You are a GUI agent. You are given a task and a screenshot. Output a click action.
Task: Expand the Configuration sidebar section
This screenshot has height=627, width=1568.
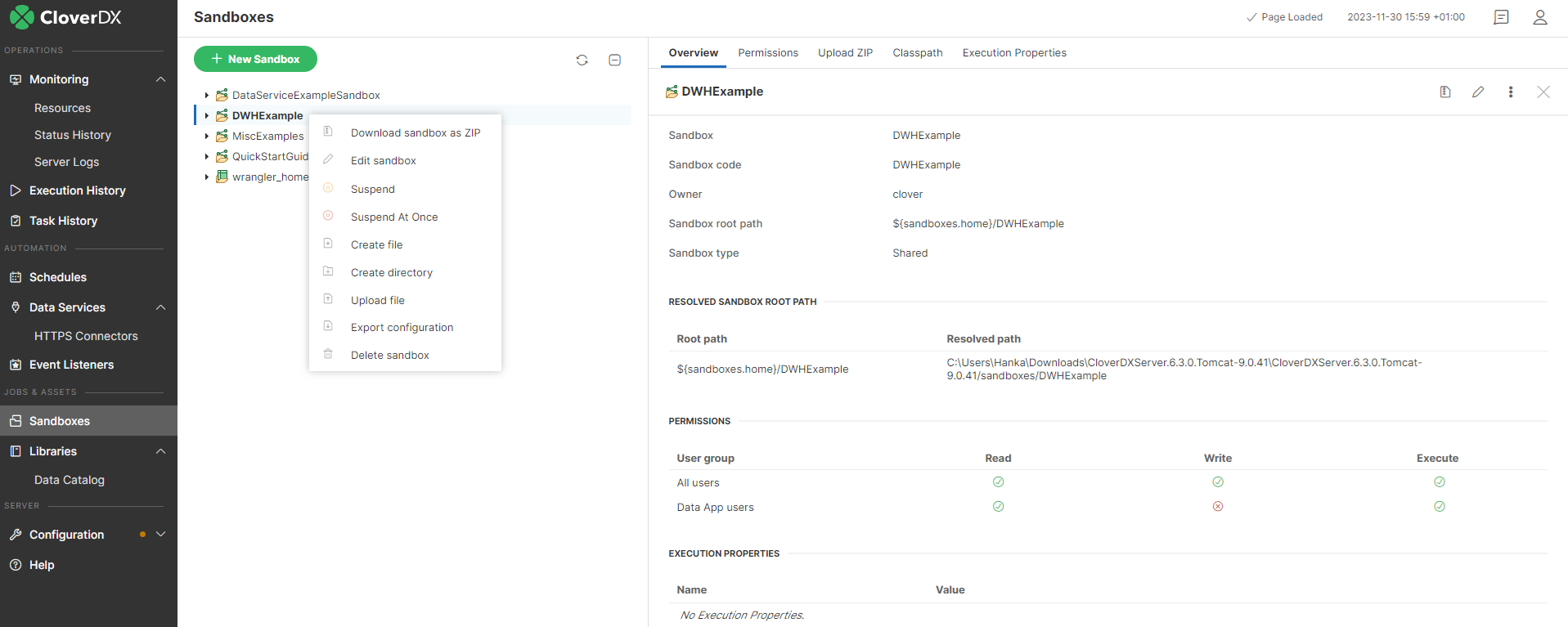pos(160,535)
